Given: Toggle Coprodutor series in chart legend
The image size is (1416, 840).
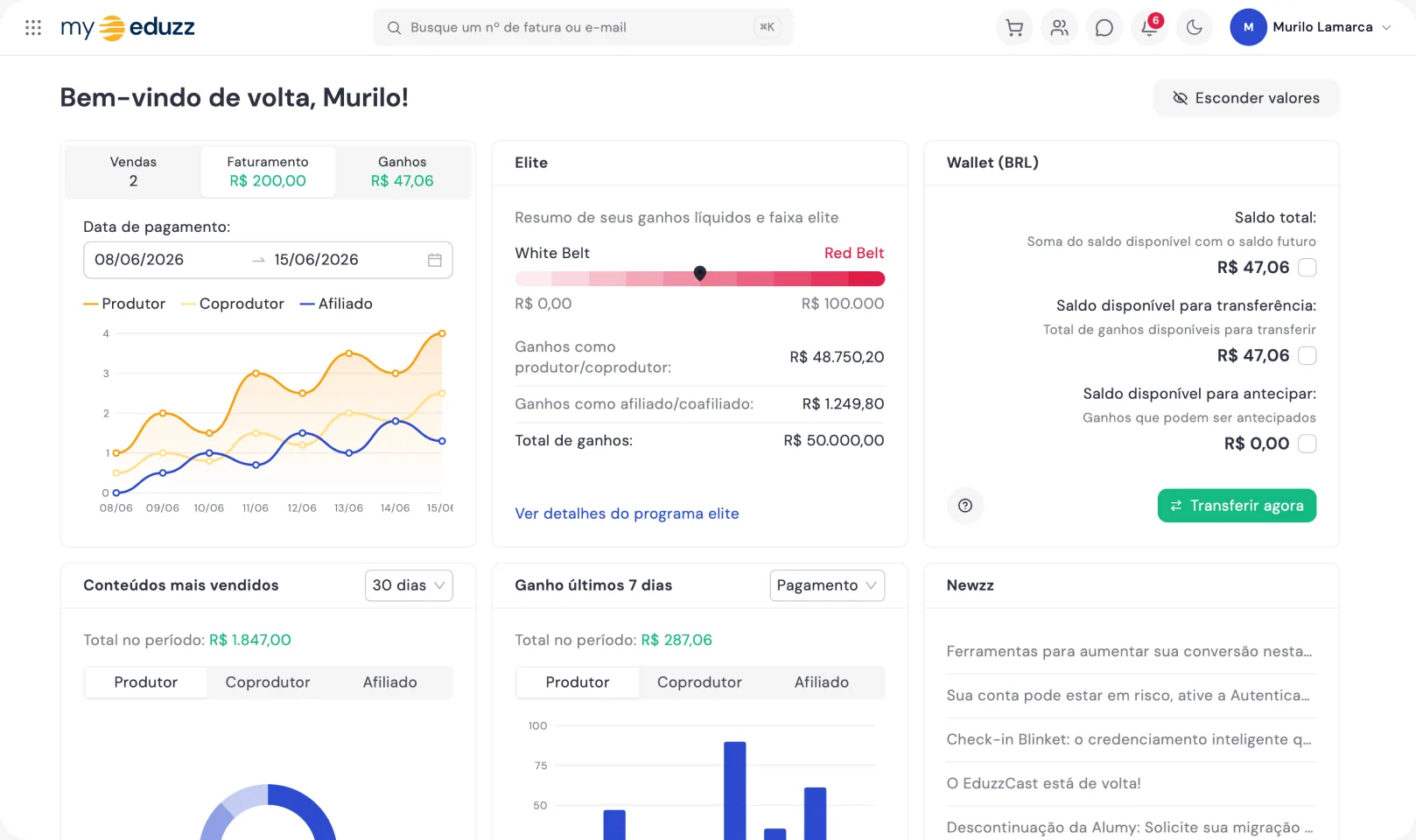Looking at the screenshot, I should click(x=233, y=304).
